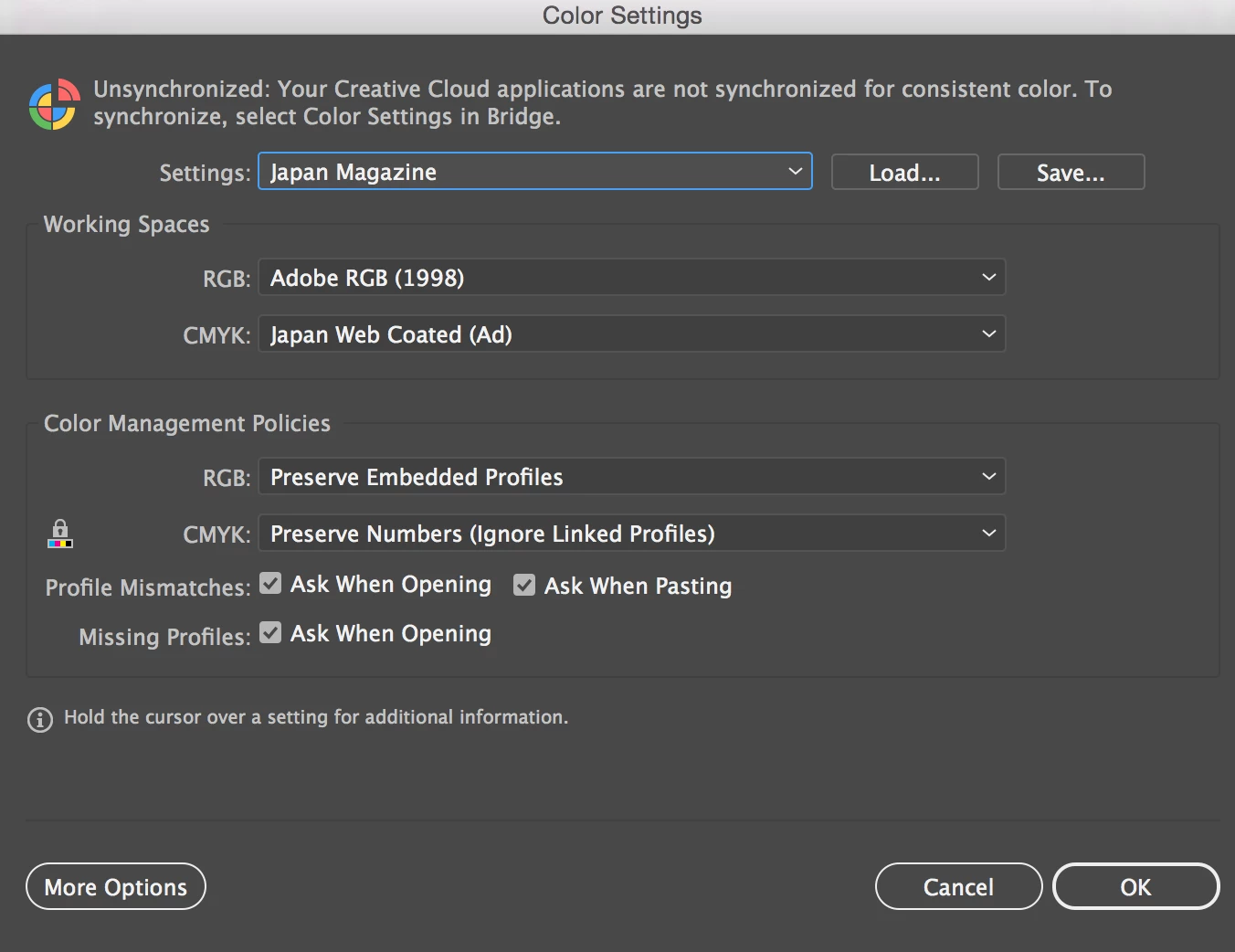Viewport: 1235px width, 952px height.
Task: Click the Load... button
Action: [x=905, y=173]
